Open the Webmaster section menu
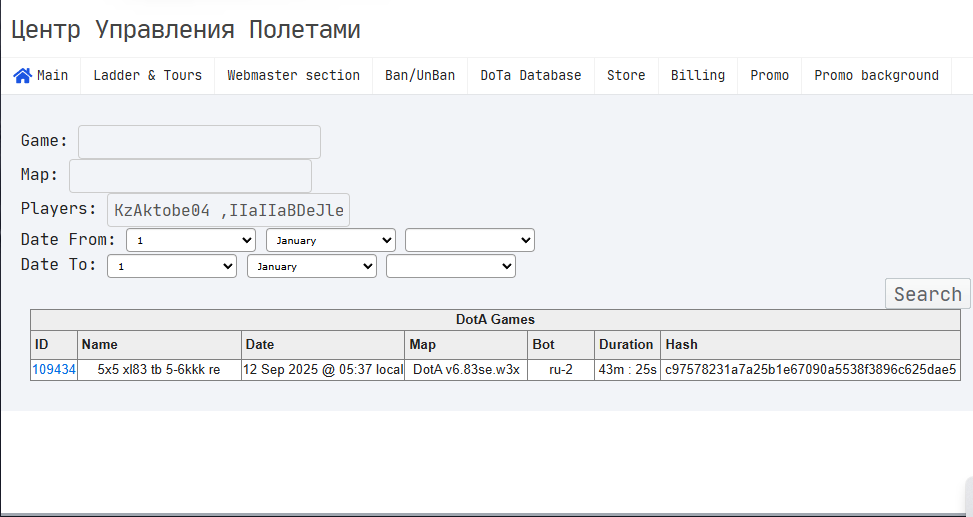 tap(294, 76)
